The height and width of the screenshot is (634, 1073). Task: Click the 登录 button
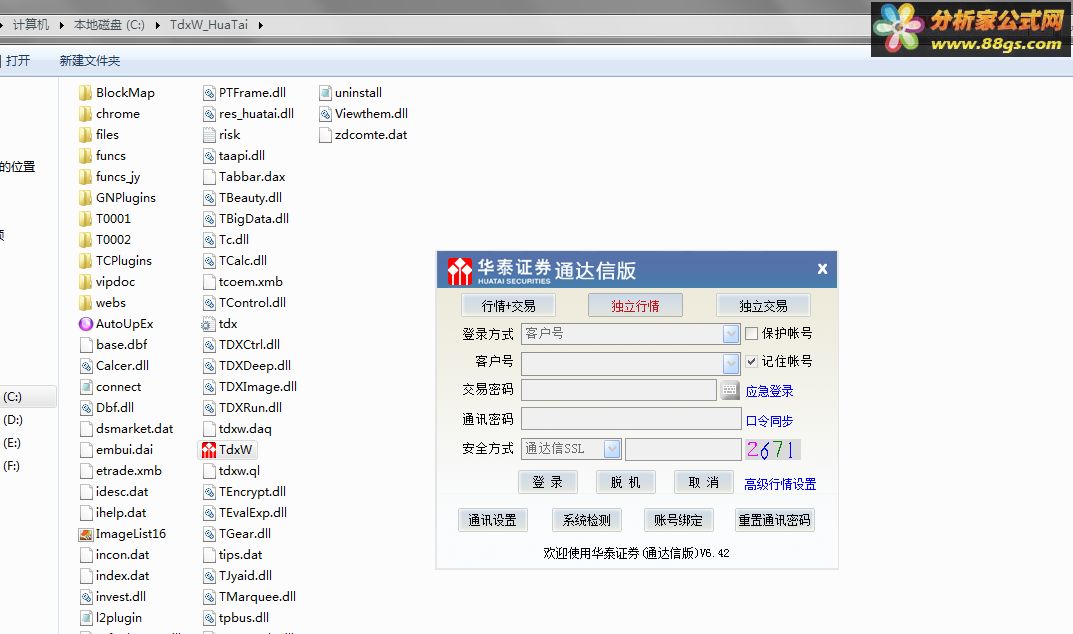(547, 482)
